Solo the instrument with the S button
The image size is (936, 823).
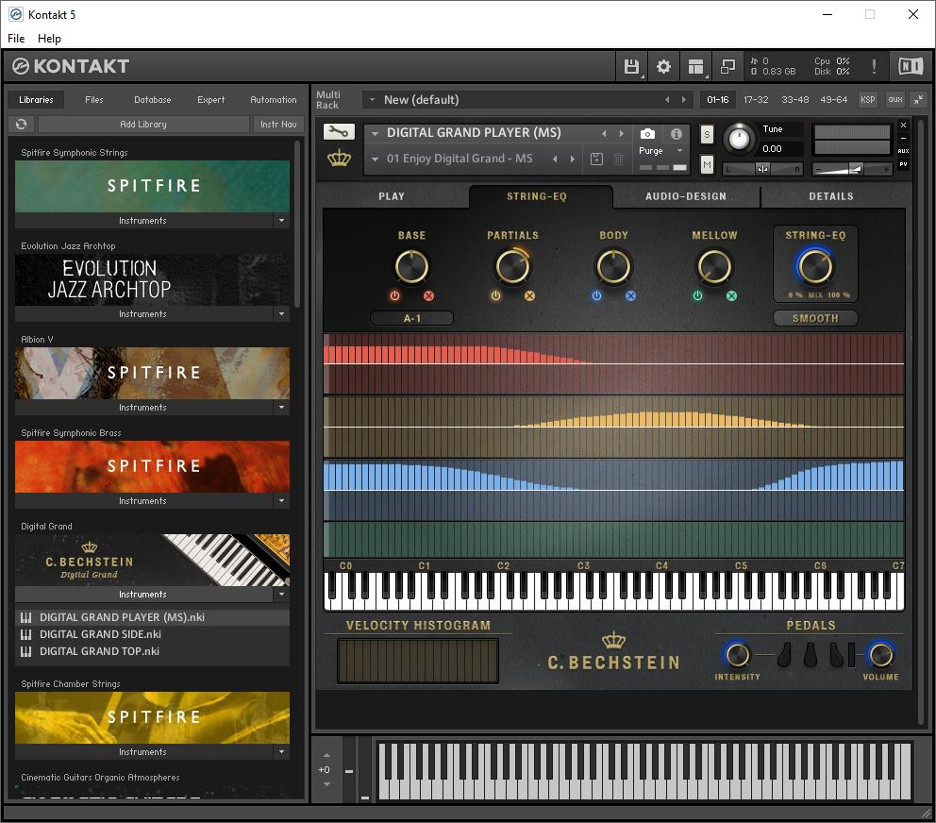tap(707, 134)
